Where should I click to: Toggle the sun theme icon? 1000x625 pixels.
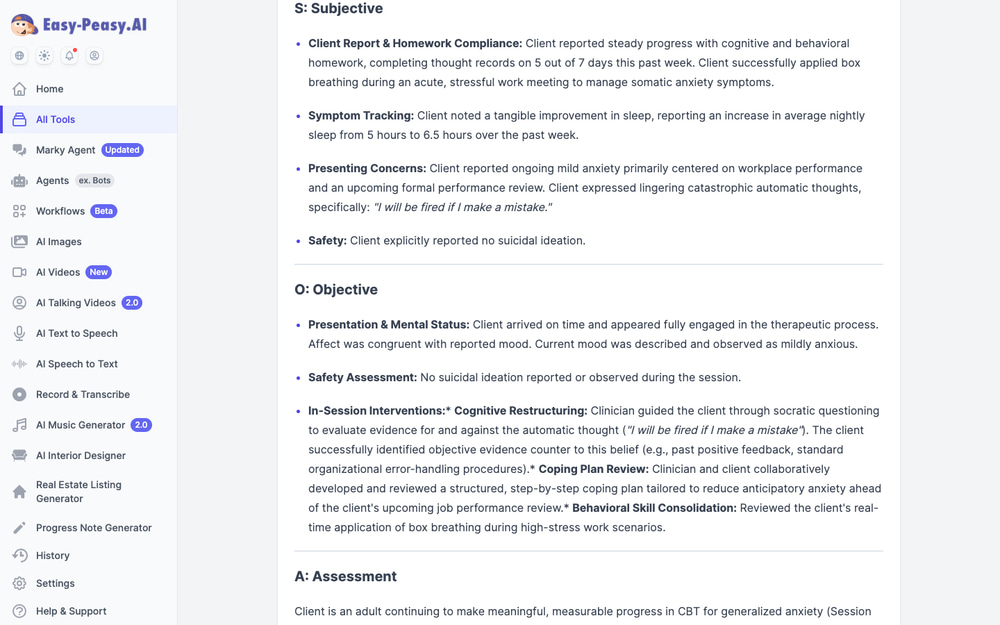[x=44, y=55]
